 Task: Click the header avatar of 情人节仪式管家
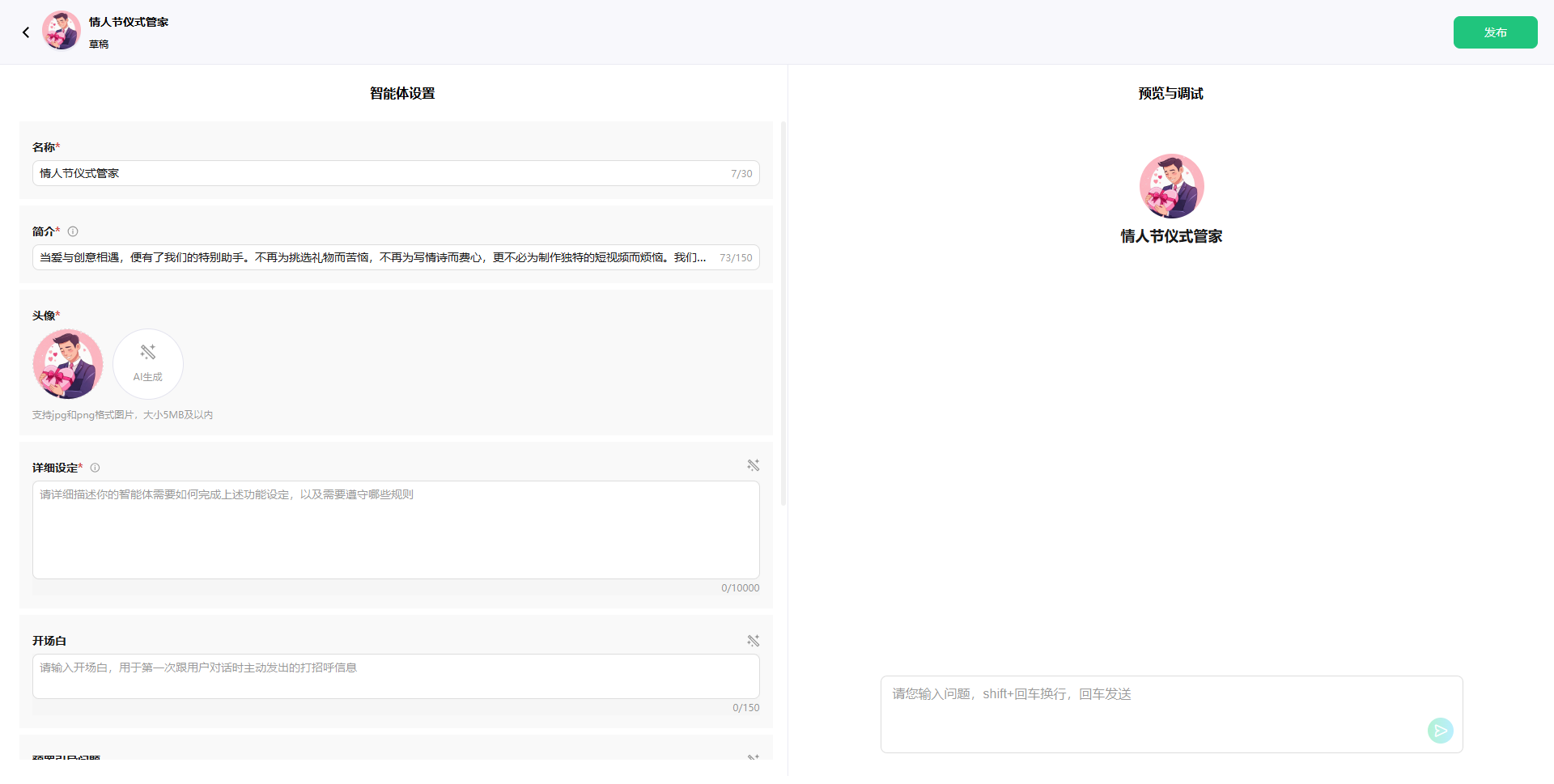[62, 31]
